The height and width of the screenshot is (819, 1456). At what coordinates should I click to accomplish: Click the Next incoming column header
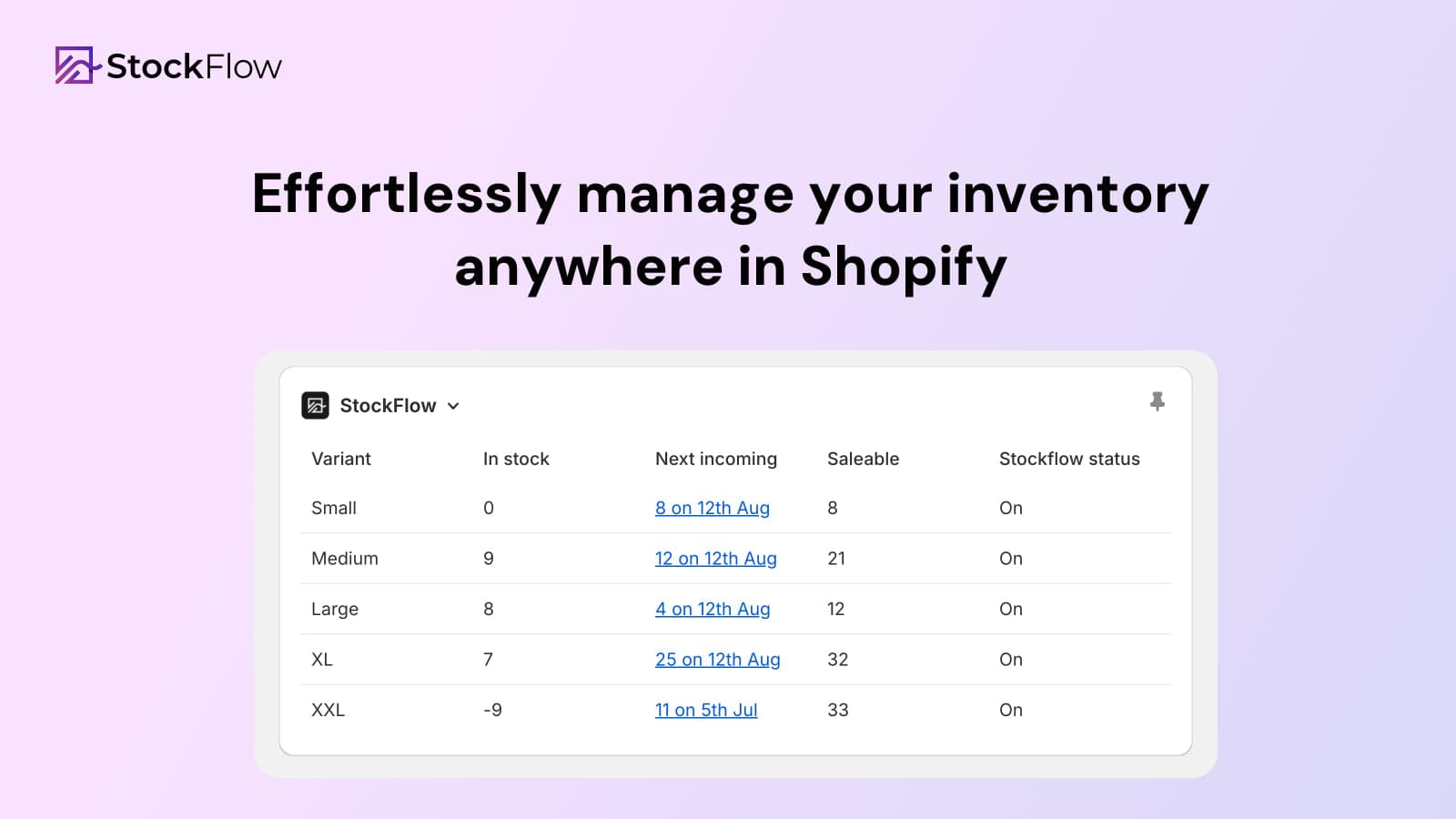click(715, 460)
